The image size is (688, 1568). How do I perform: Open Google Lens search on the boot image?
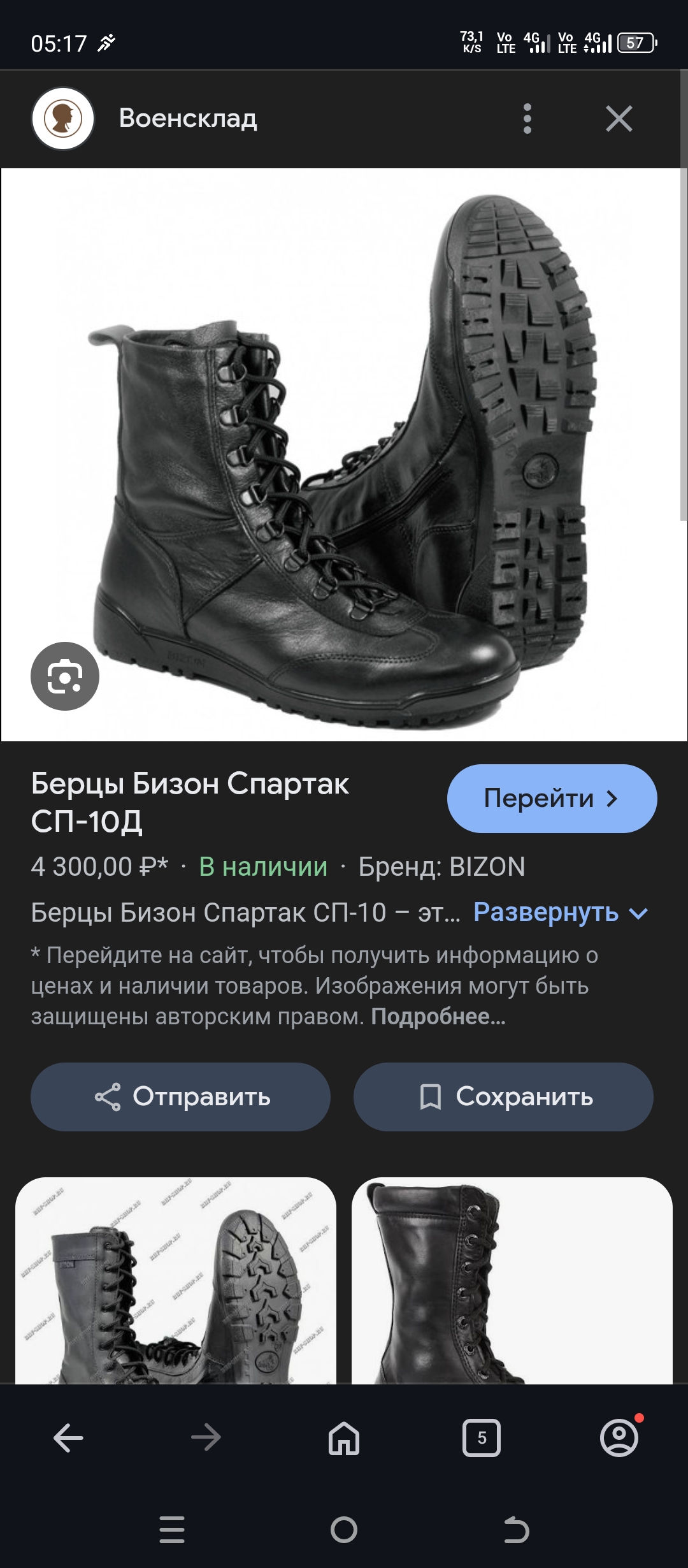[65, 676]
